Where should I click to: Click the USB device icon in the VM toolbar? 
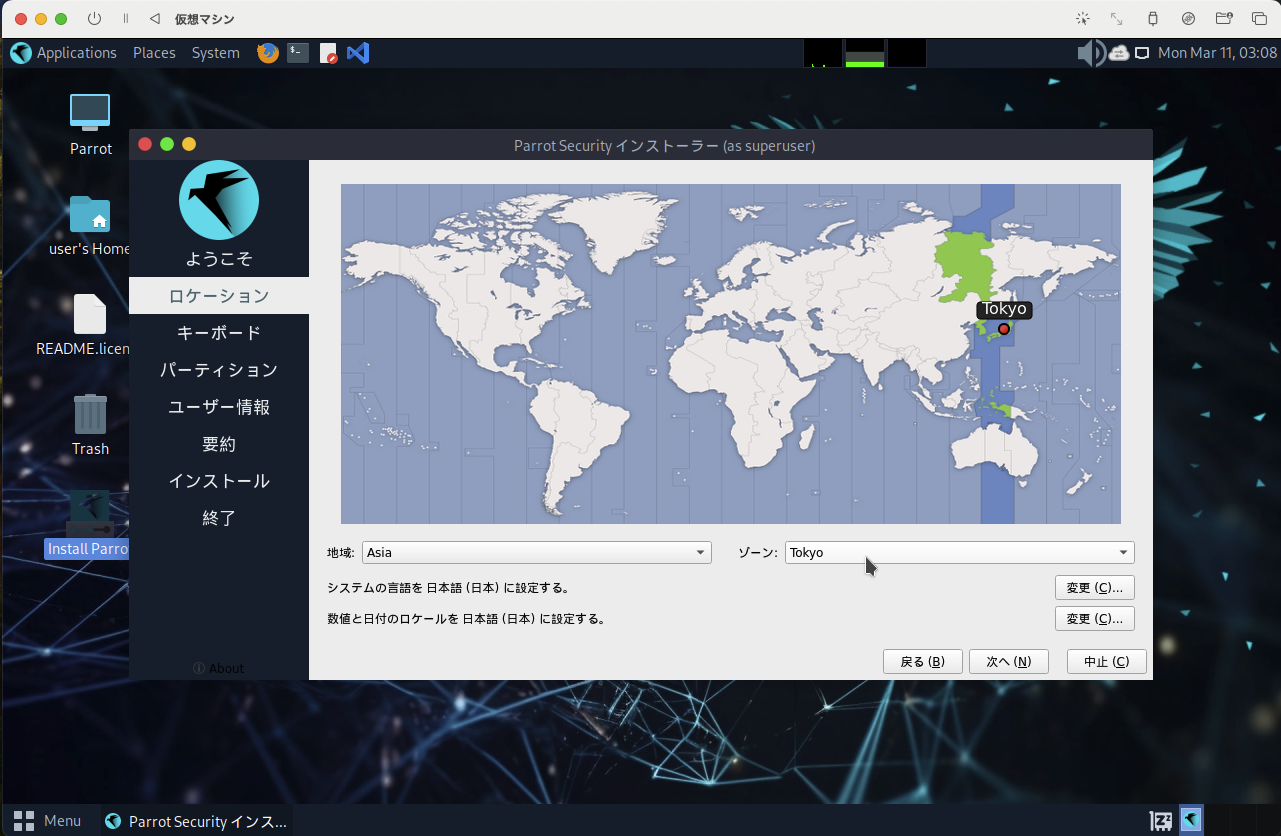click(1152, 19)
